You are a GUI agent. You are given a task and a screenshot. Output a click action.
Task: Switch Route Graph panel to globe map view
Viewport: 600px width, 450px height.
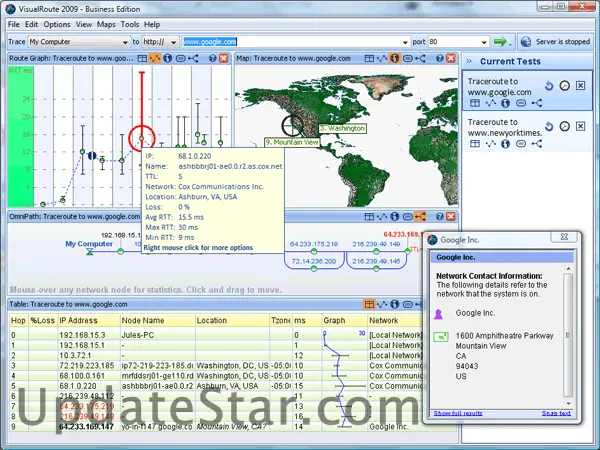pyautogui.click(x=167, y=58)
